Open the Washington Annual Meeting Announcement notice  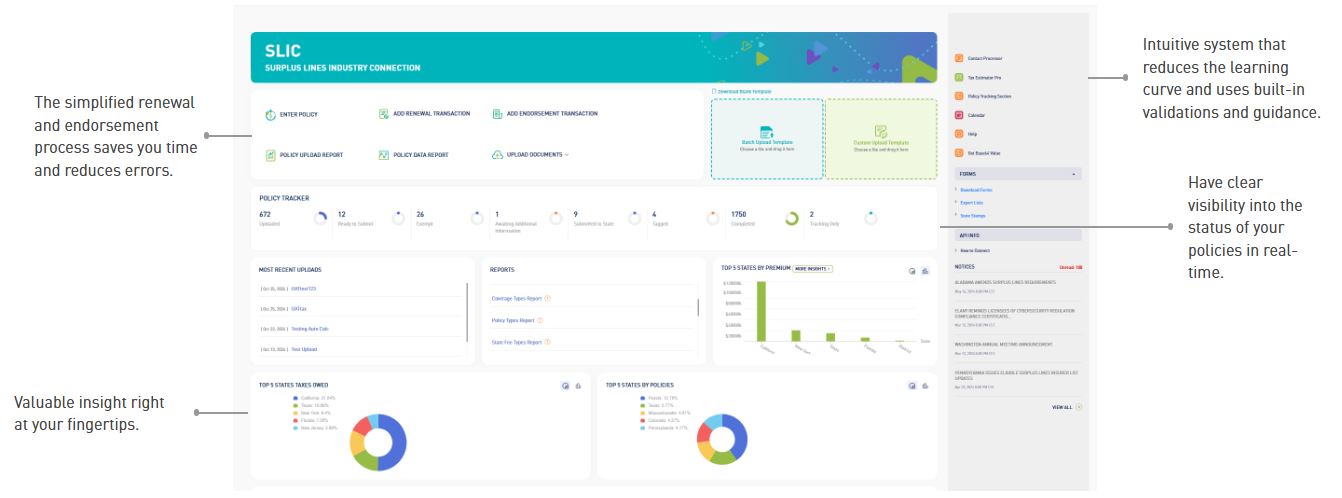click(x=1004, y=344)
